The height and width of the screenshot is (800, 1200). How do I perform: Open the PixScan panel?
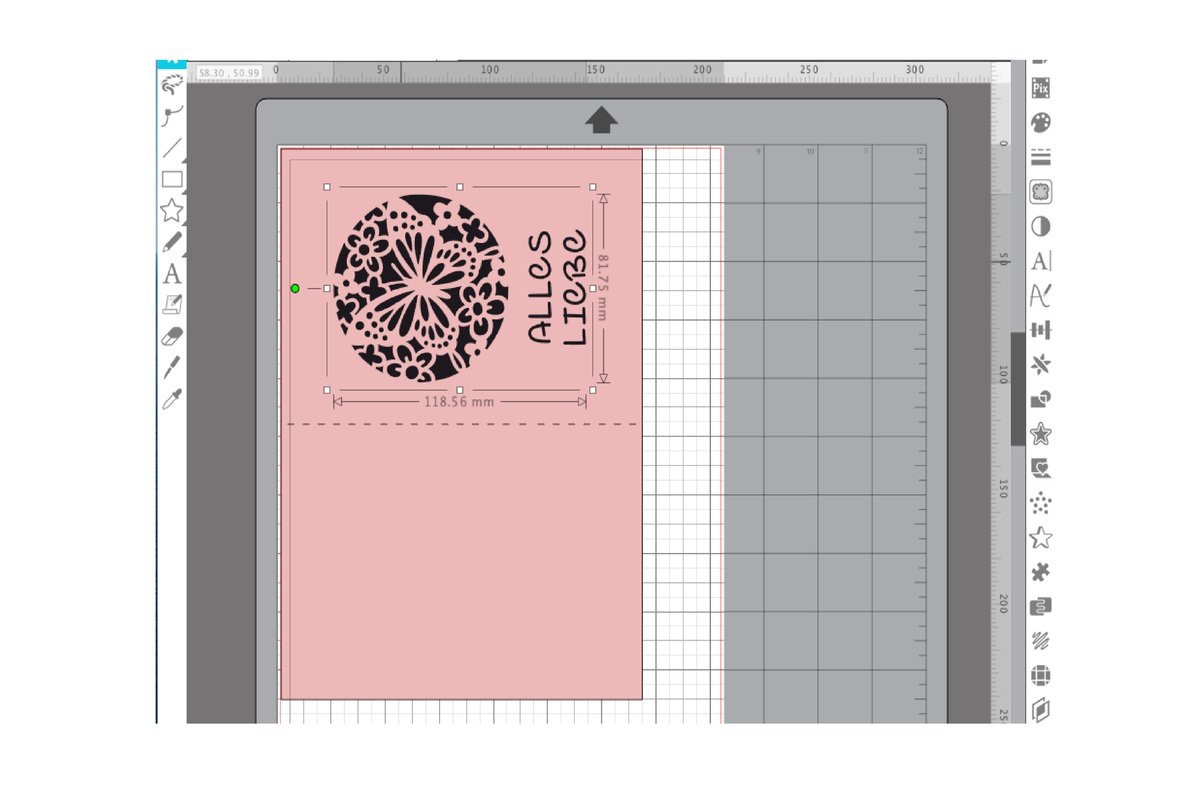tap(1040, 87)
